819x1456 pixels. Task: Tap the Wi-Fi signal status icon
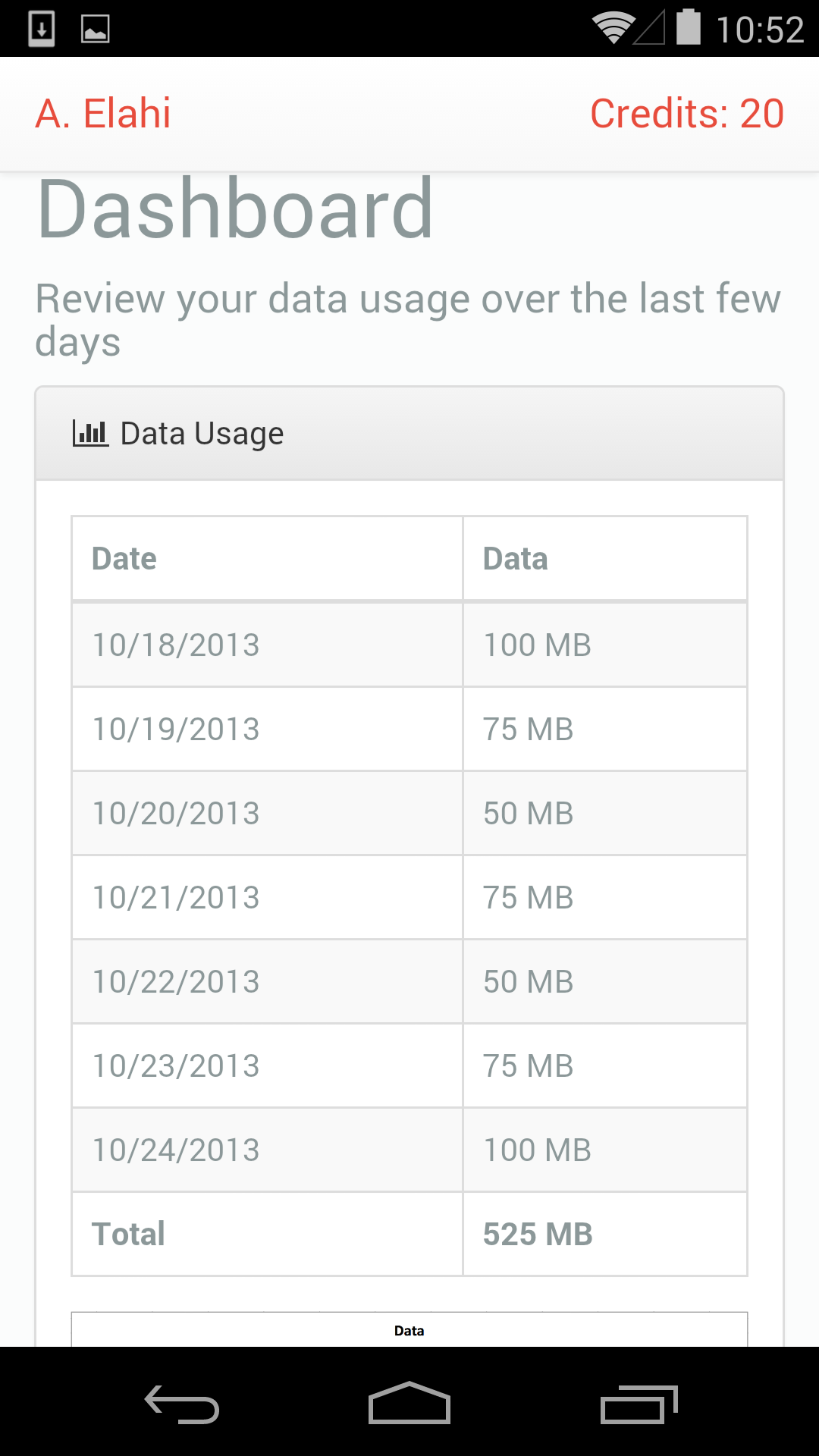[613, 28]
